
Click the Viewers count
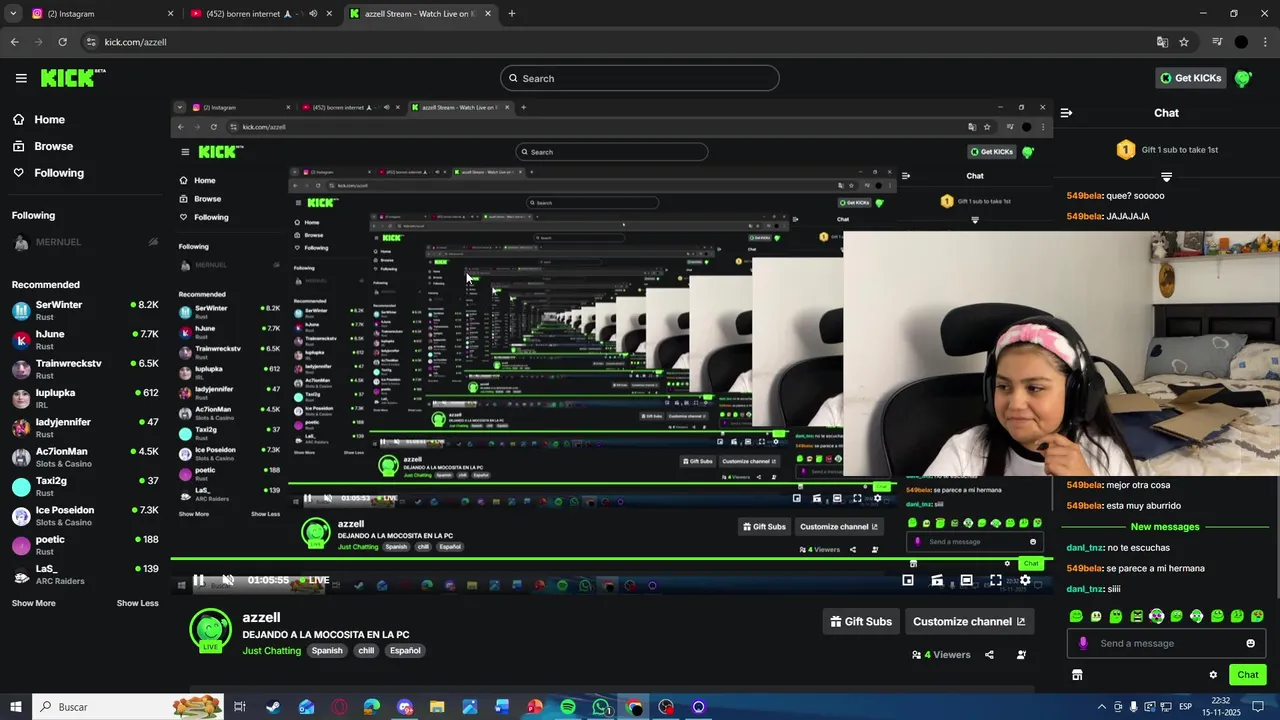coord(941,655)
